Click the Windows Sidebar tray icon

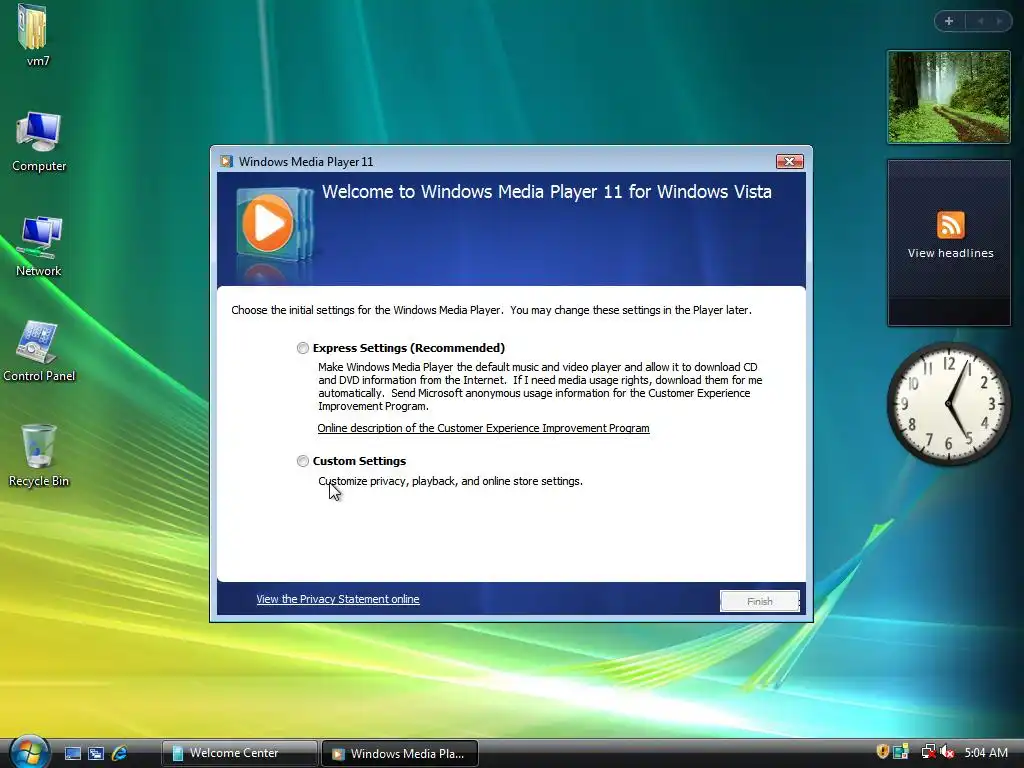901,752
